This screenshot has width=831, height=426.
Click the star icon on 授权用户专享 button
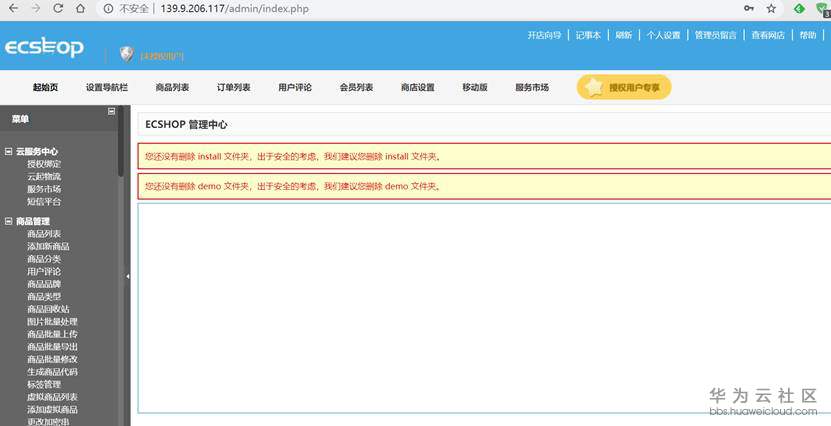tap(595, 87)
